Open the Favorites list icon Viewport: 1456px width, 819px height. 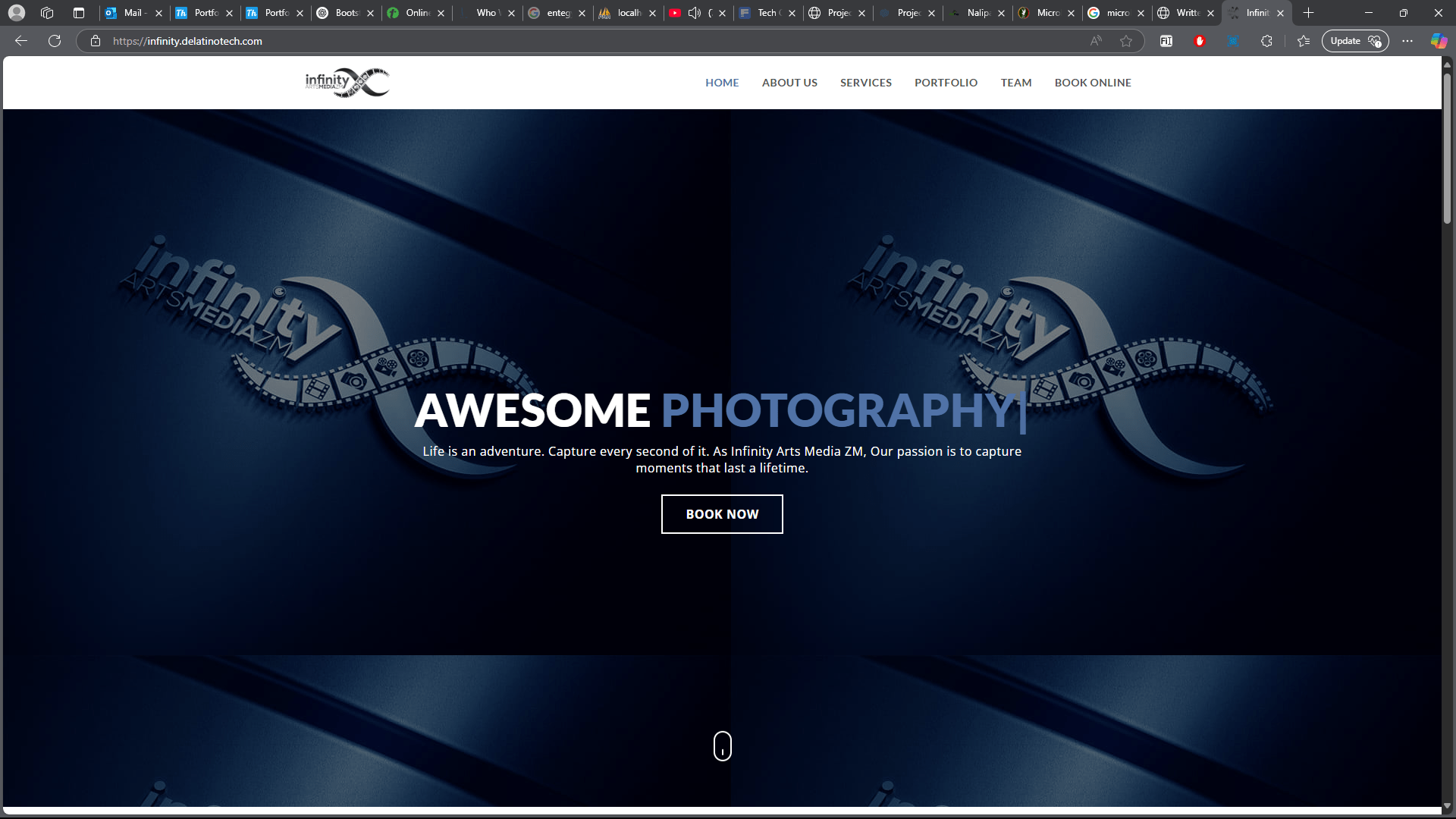click(1304, 41)
